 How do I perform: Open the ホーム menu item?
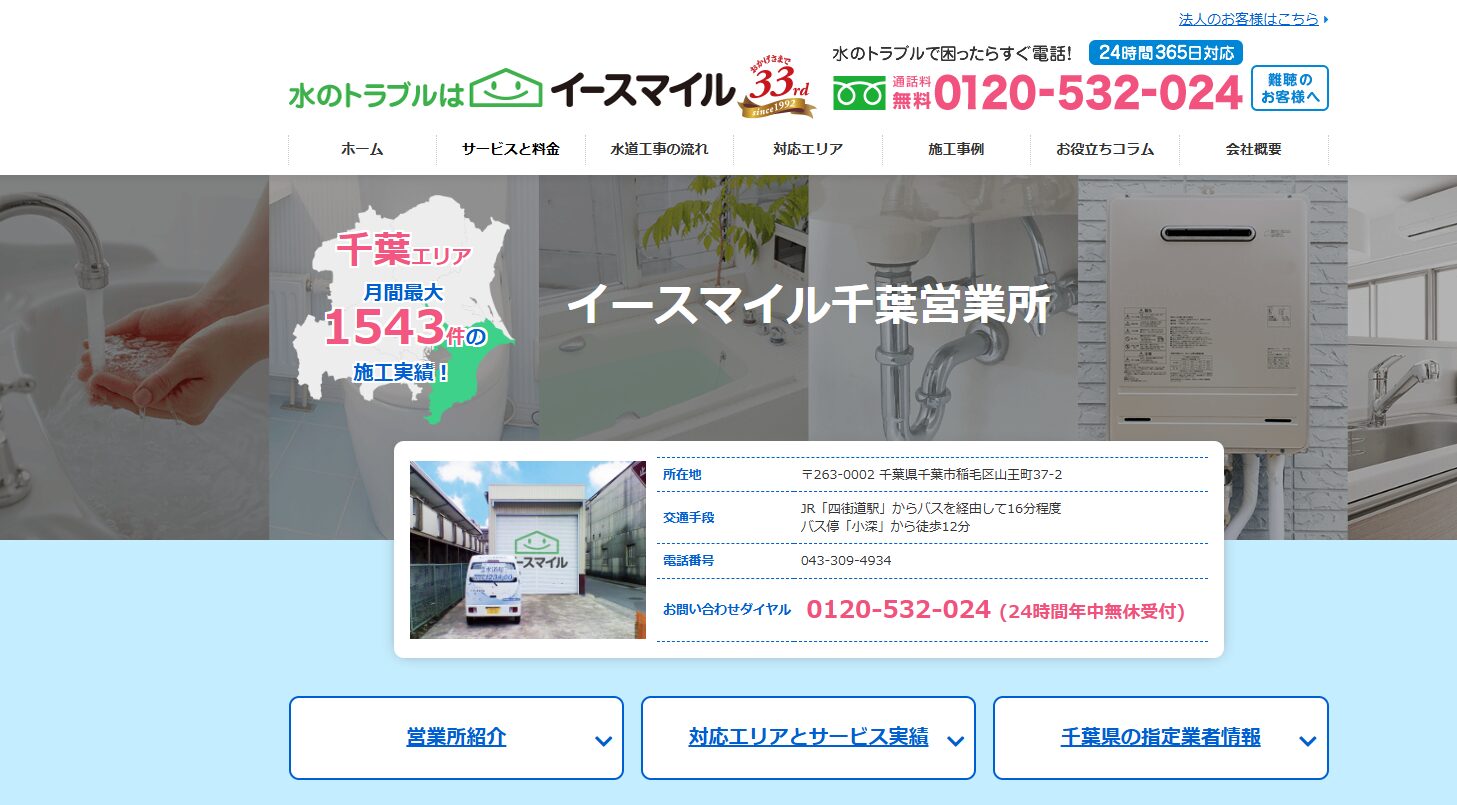tap(362, 149)
